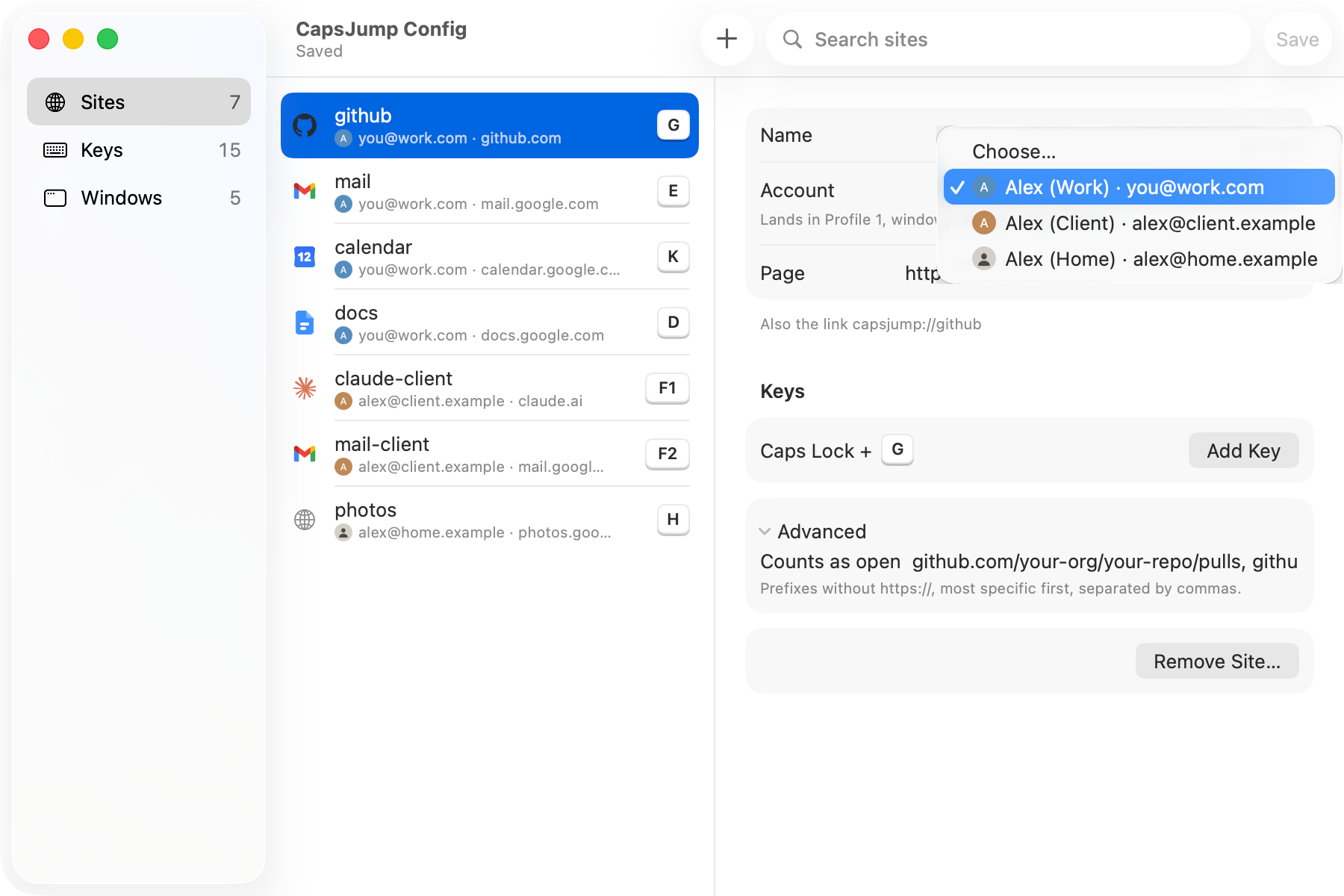Select Alex (Work) you@work.com account
The image size is (1344, 896).
(1139, 187)
